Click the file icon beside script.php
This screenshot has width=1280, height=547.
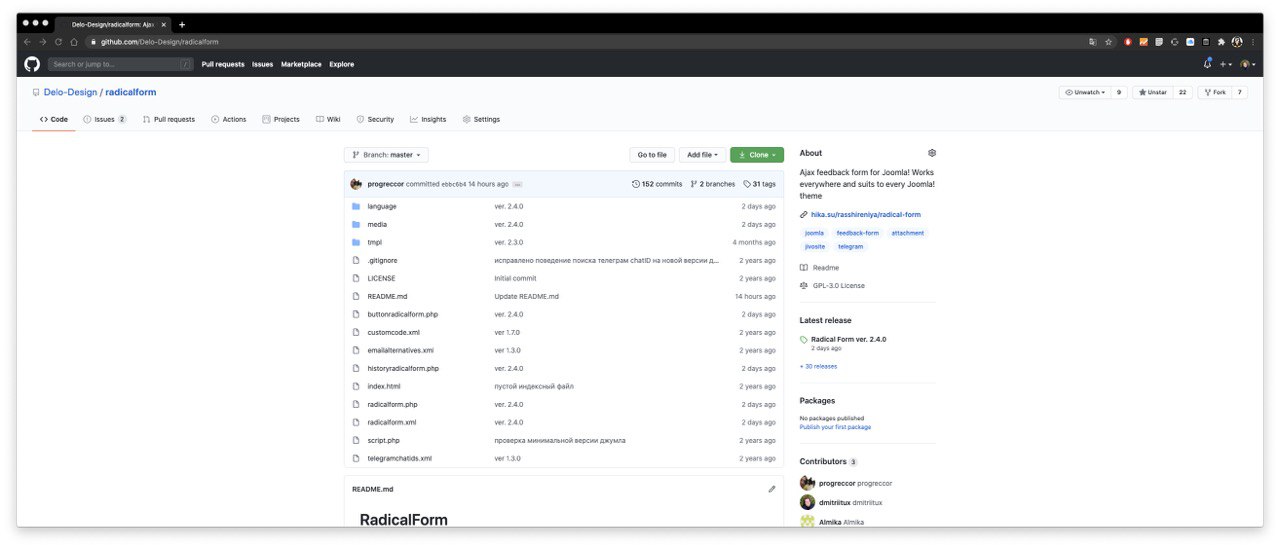click(x=355, y=440)
